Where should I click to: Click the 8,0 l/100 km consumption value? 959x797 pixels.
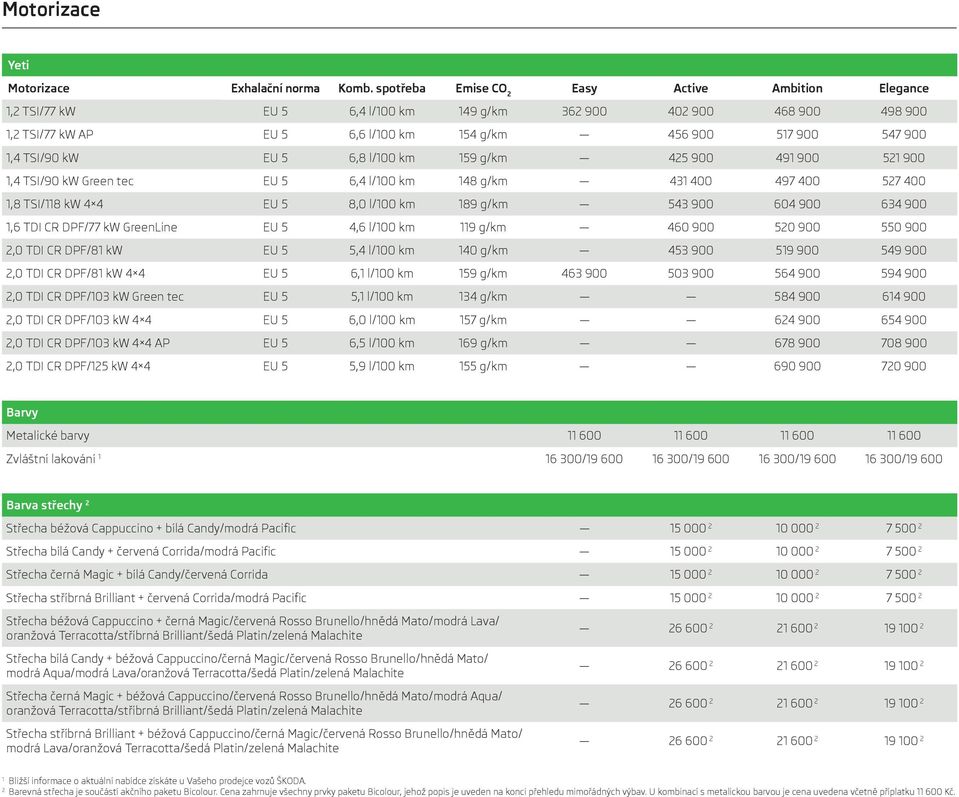tap(382, 204)
